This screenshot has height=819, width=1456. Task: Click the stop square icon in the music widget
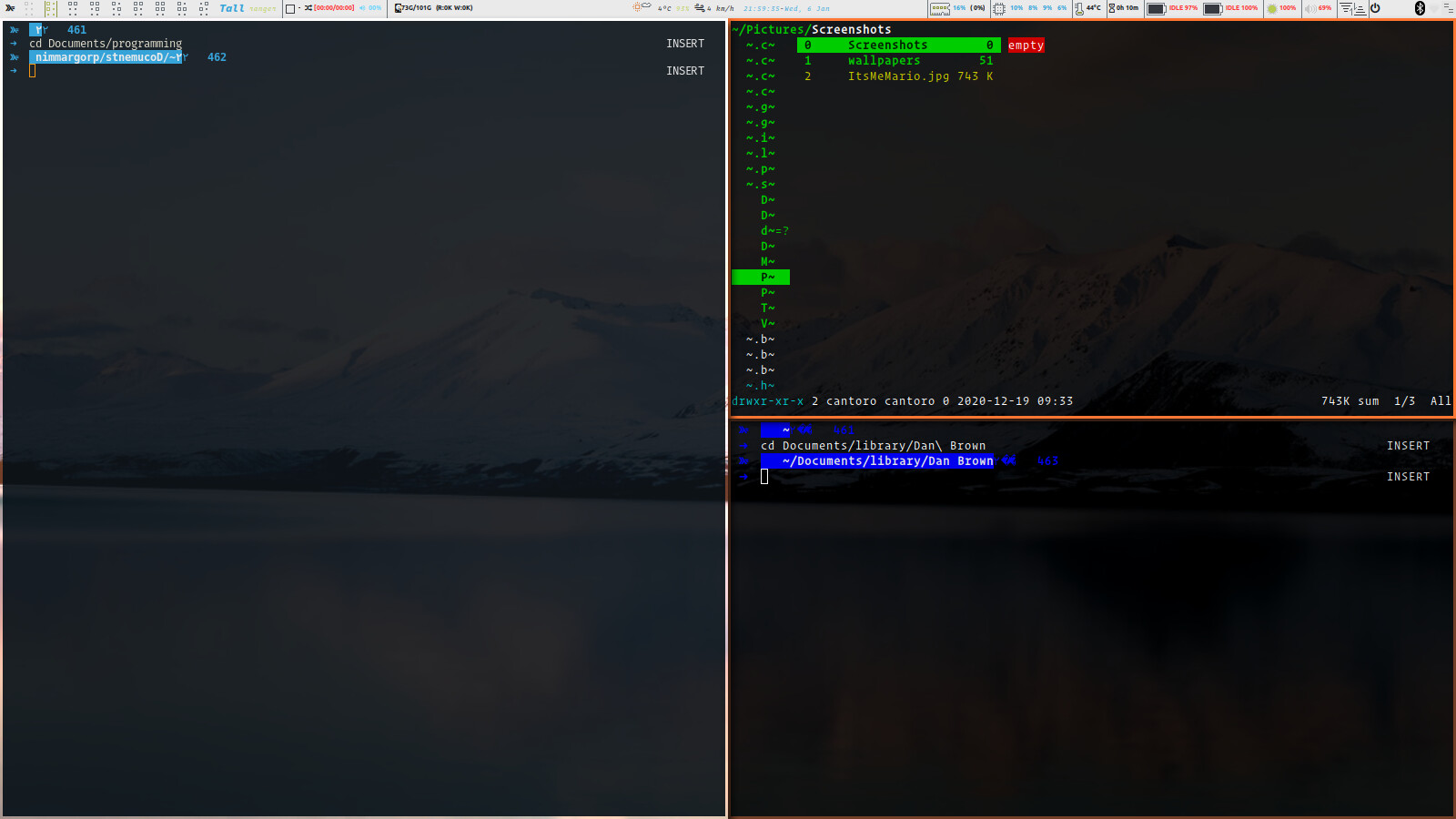tap(290, 8)
